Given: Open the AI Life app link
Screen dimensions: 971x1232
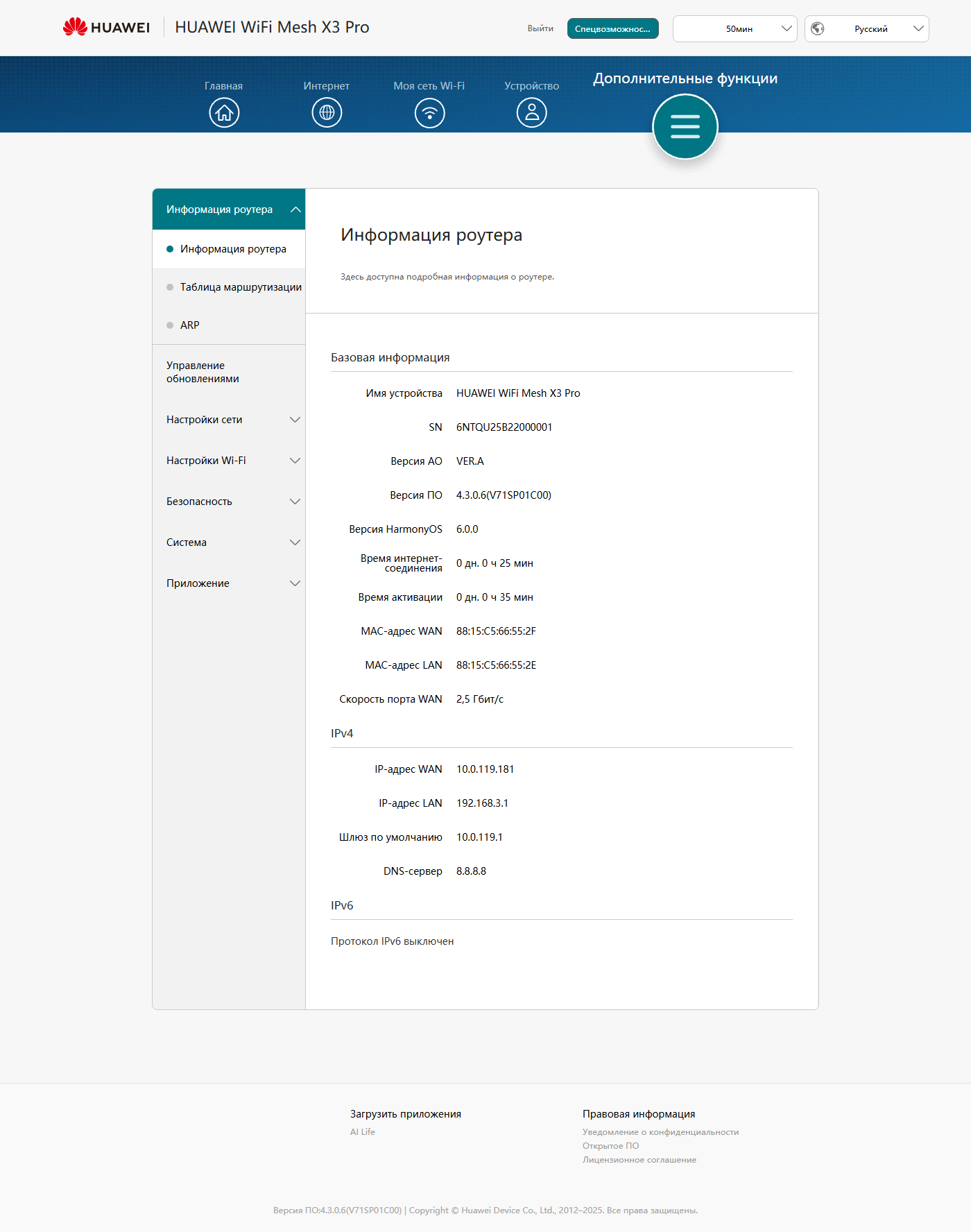Looking at the screenshot, I should pyautogui.click(x=363, y=1132).
